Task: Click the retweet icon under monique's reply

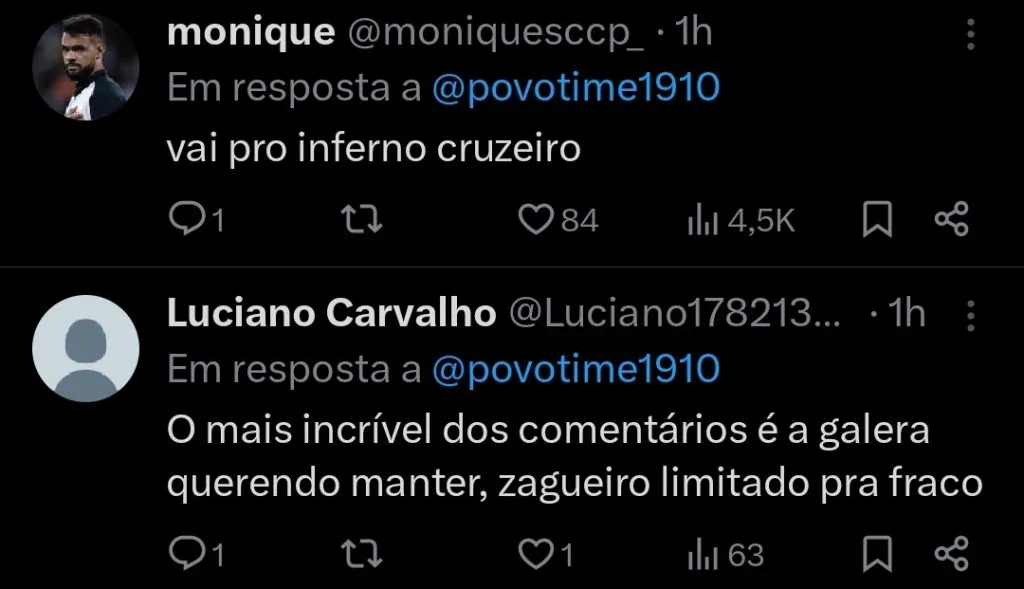Action: pyautogui.click(x=362, y=216)
